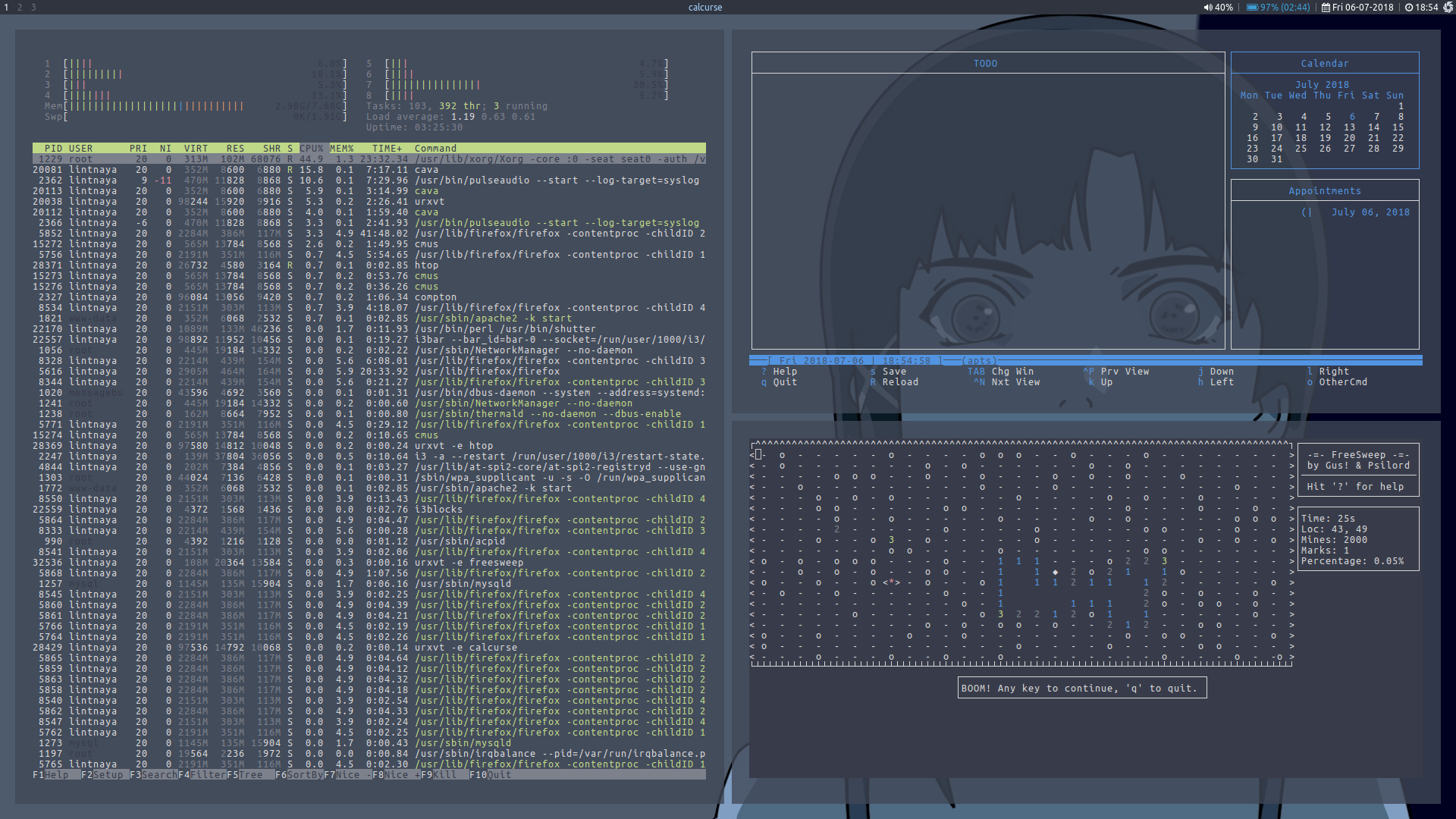
Task: Expand the process tree via F5Tree
Action: tap(244, 774)
